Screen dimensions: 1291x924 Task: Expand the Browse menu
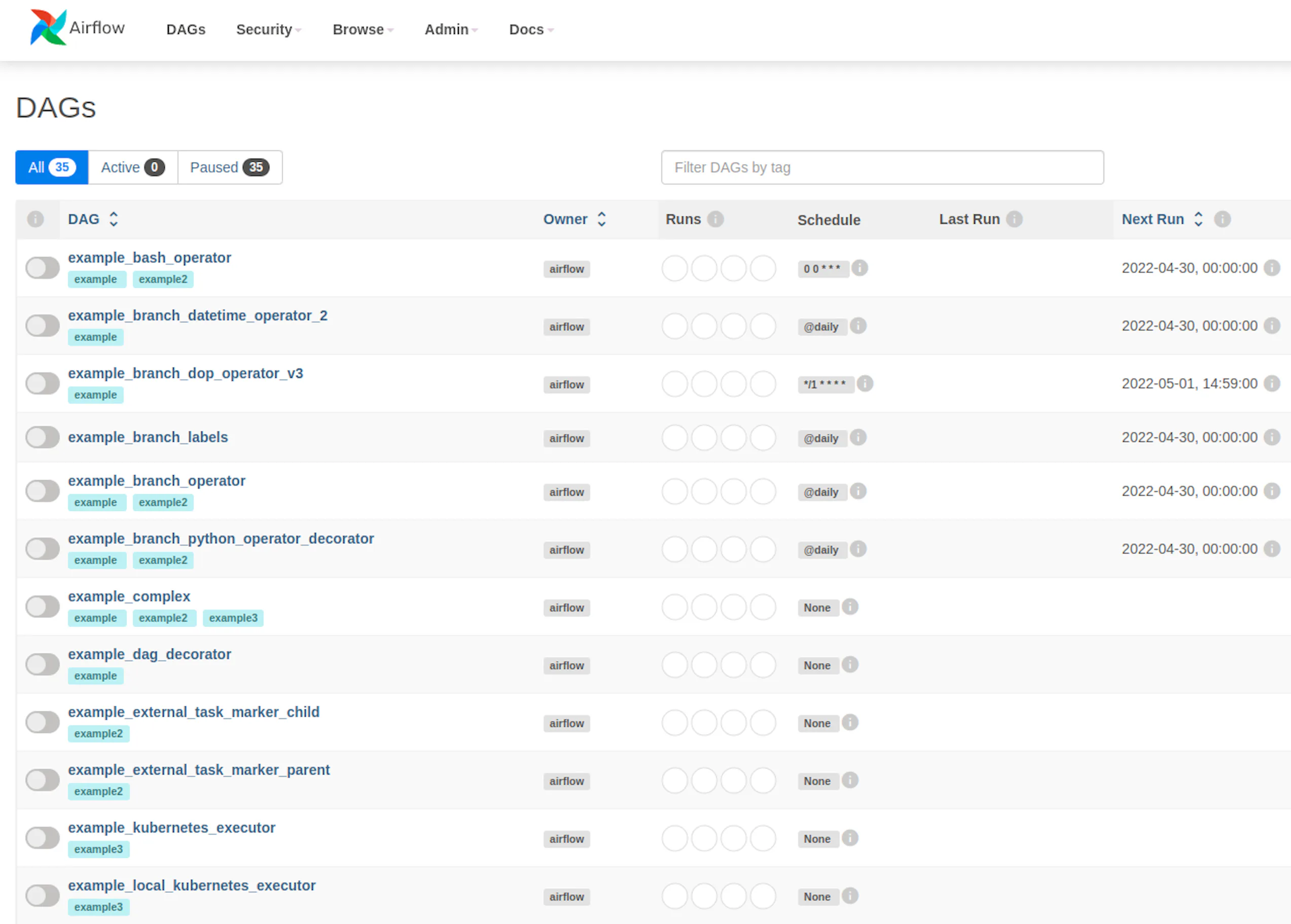(362, 29)
